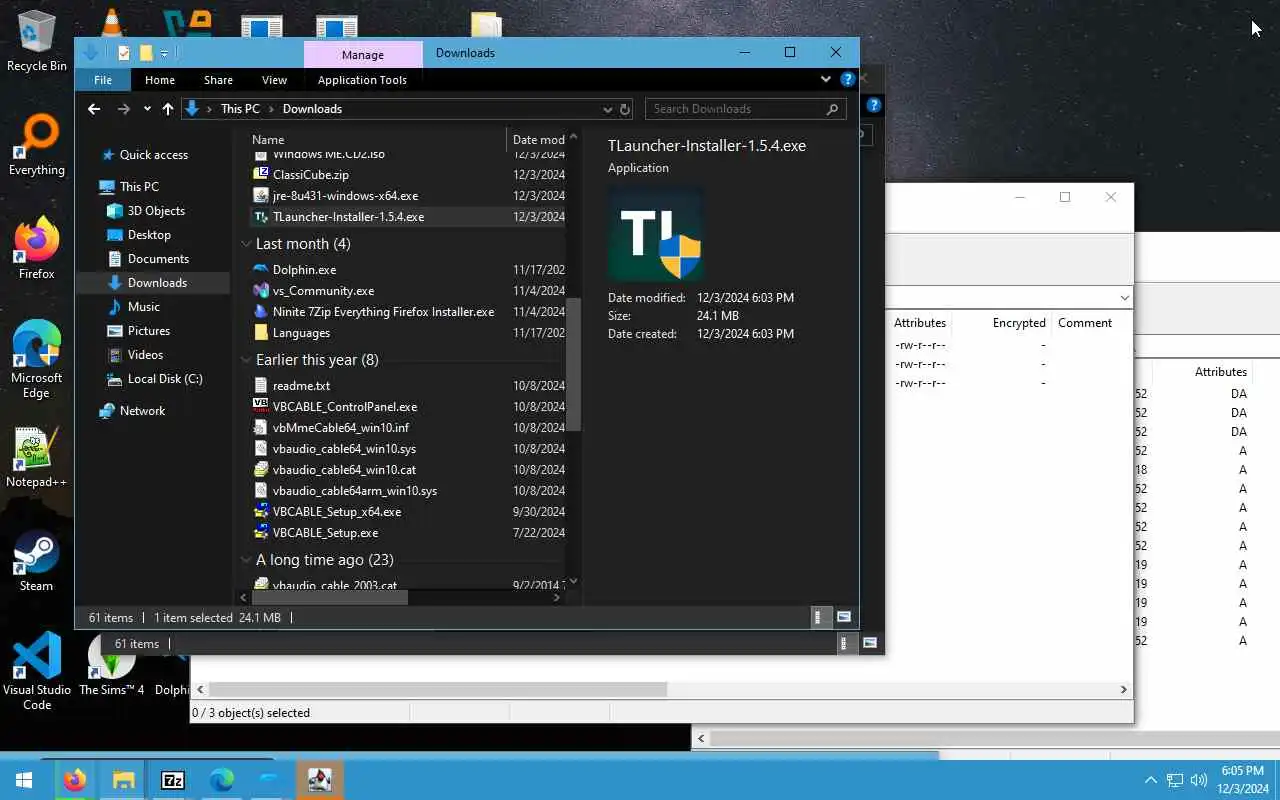Click the search magnifier icon

click(x=832, y=109)
